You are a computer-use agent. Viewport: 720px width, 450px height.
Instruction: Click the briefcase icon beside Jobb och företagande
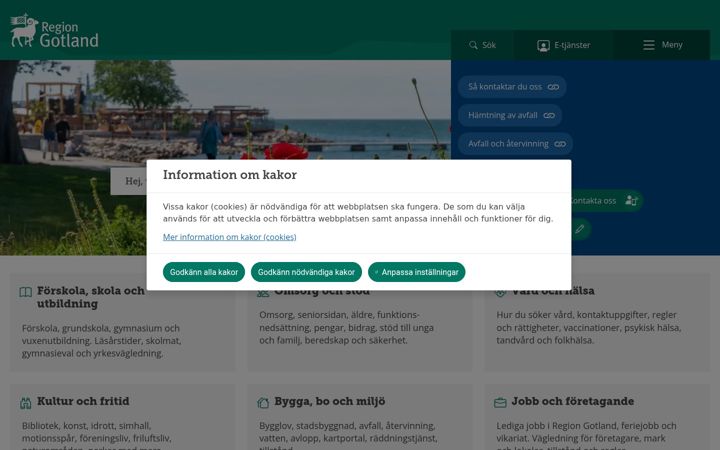tap(500, 403)
